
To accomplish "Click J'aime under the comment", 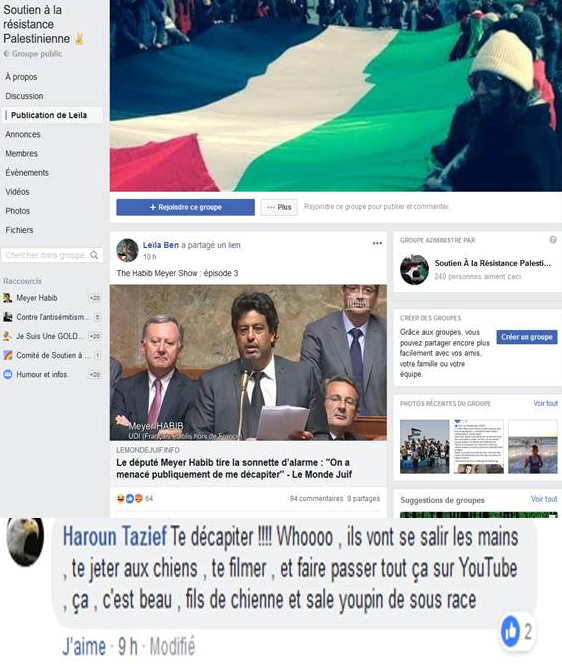I will click(84, 647).
